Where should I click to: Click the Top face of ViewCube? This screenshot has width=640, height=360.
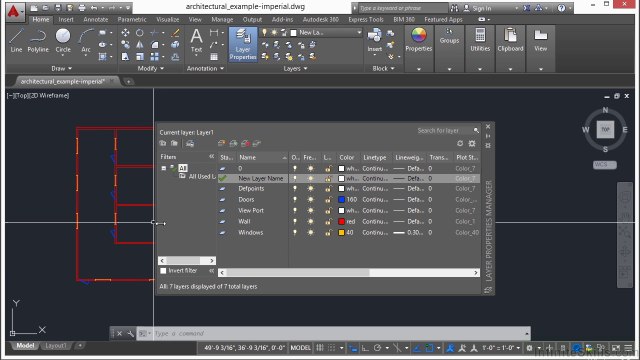pyautogui.click(x=605, y=129)
